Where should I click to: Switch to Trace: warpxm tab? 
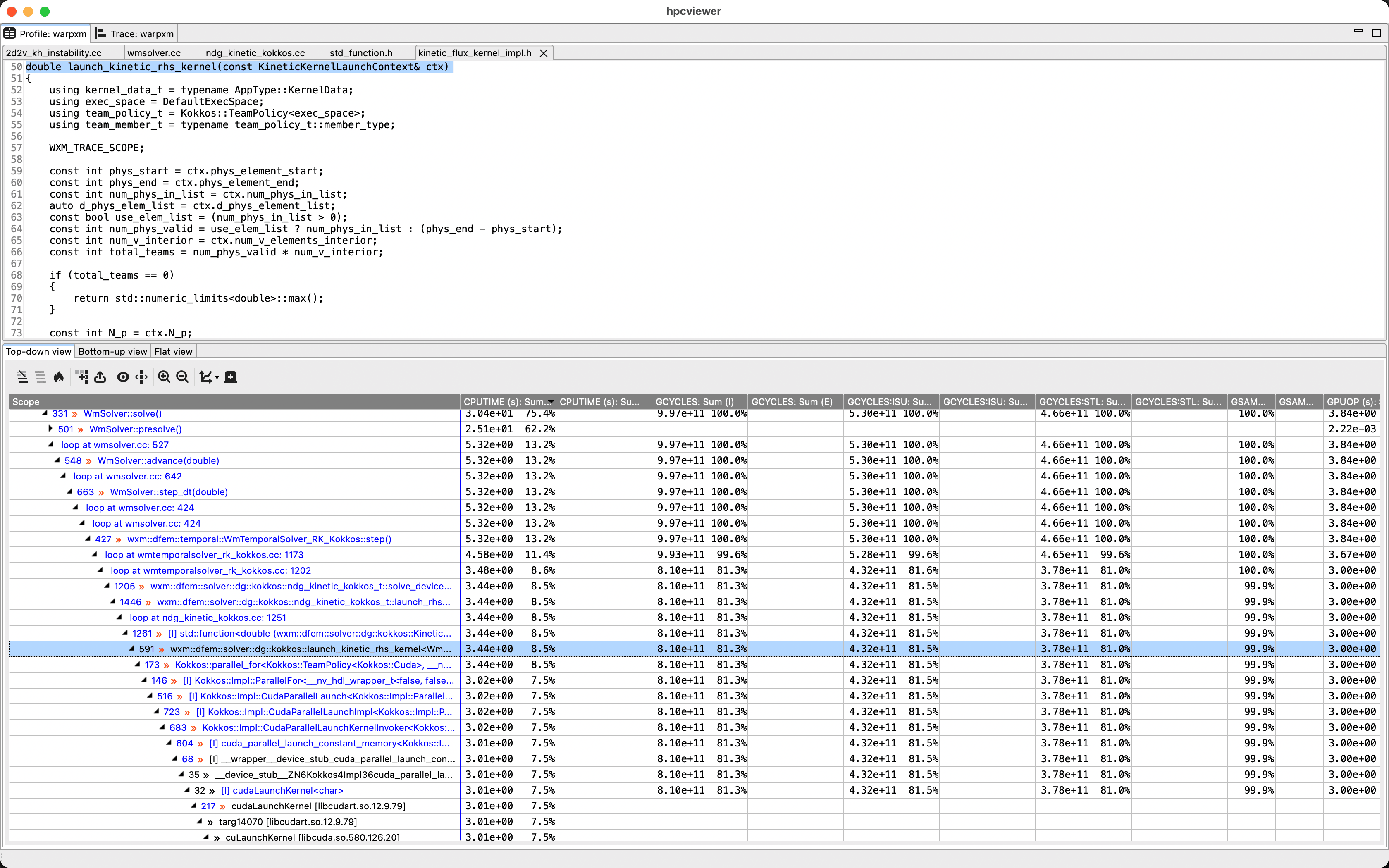tap(135, 34)
